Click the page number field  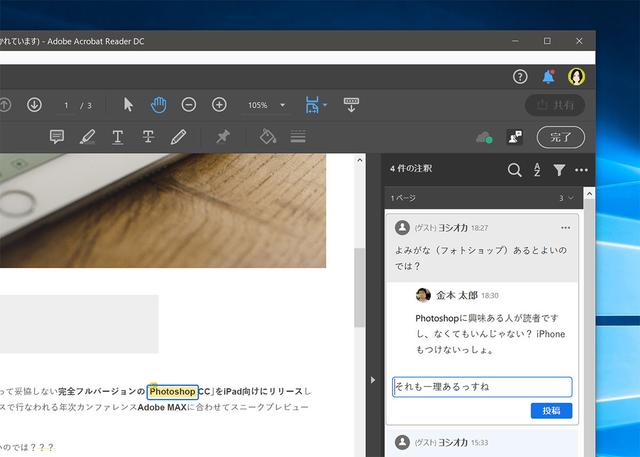click(x=66, y=105)
